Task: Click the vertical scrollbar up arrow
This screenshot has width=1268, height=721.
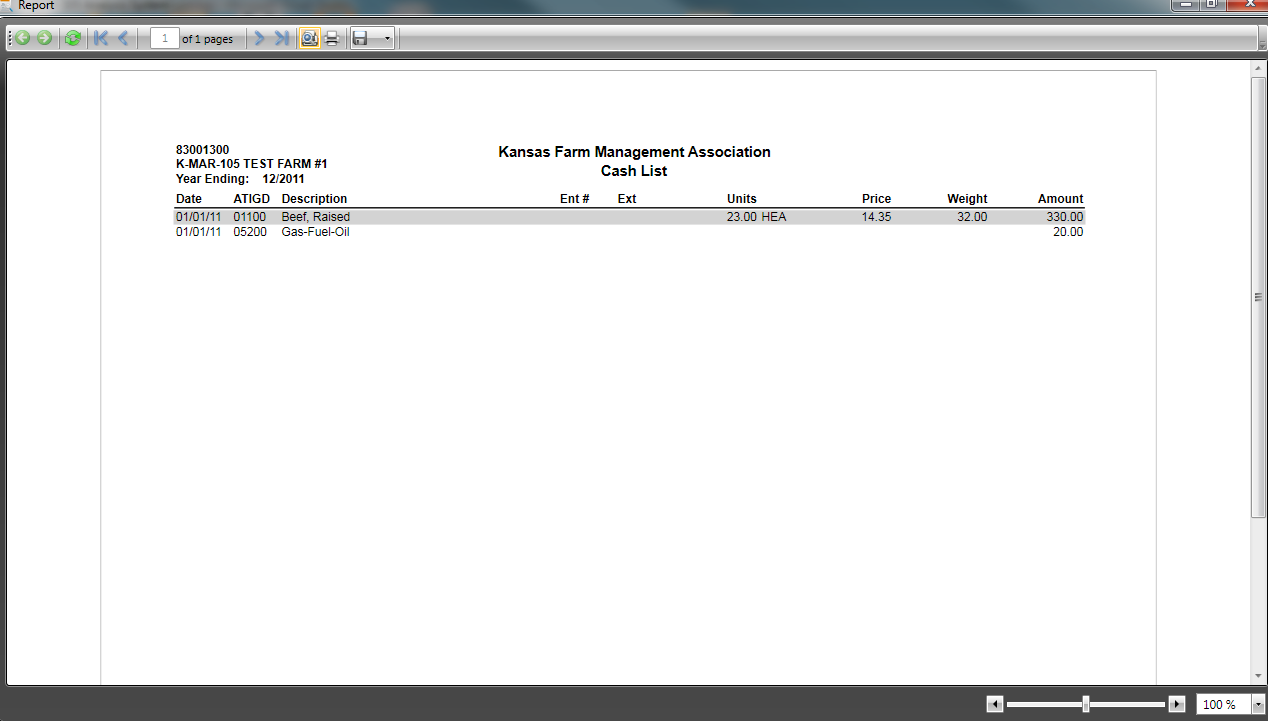Action: tap(1258, 68)
